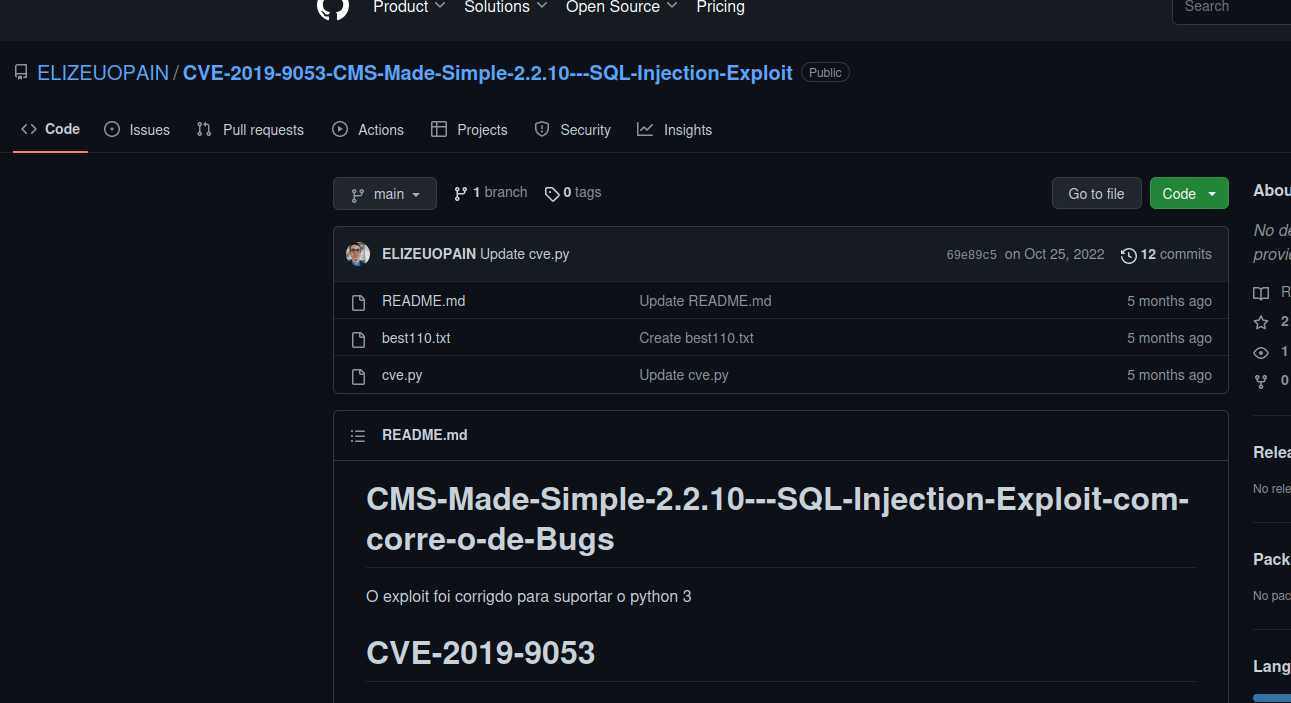Open ELIZEUOPAIN's avatar in commit row

click(358, 254)
